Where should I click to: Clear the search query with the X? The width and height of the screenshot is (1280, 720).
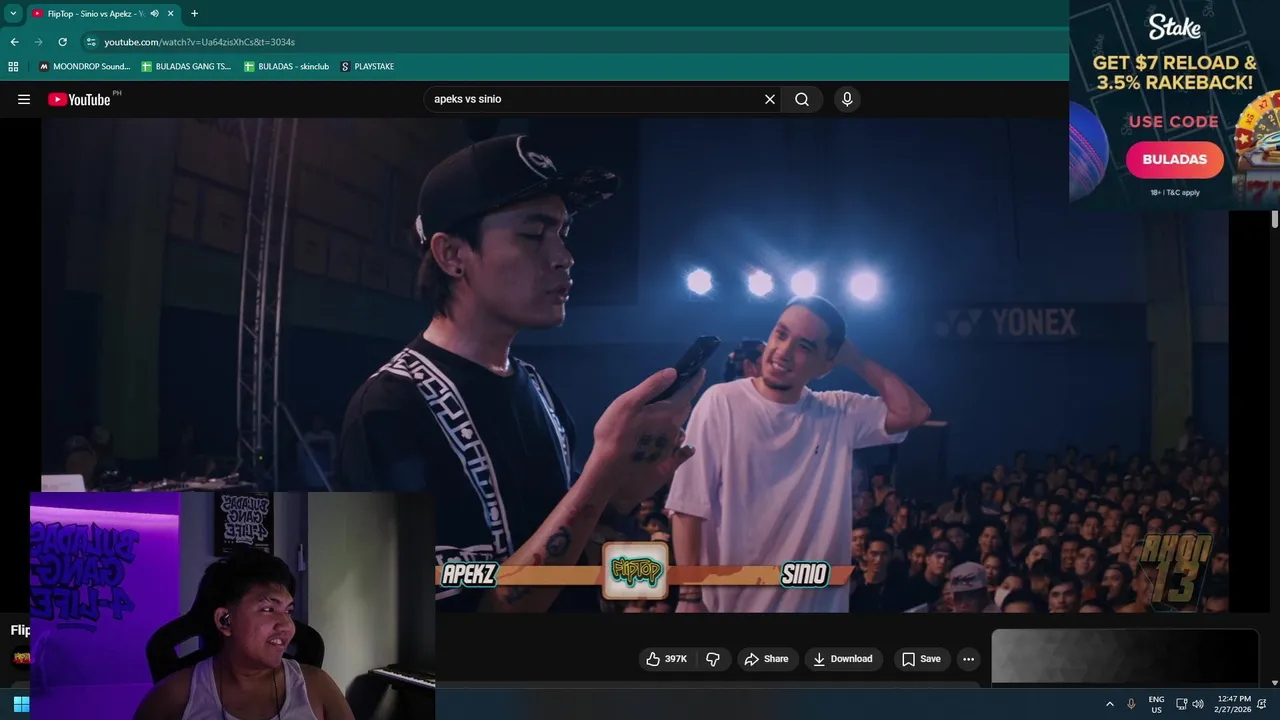click(x=770, y=99)
